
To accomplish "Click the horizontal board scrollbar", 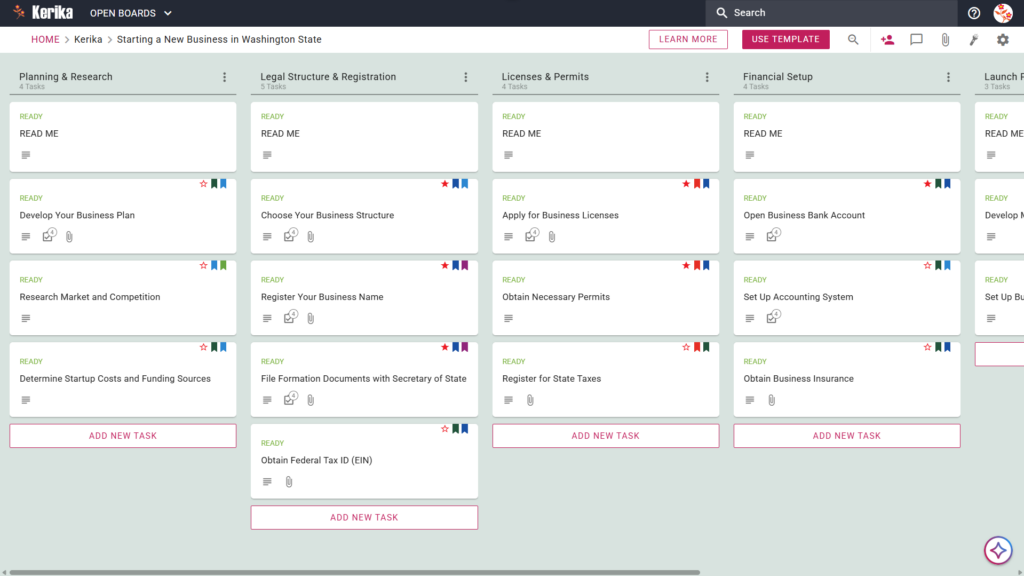I will (355, 572).
